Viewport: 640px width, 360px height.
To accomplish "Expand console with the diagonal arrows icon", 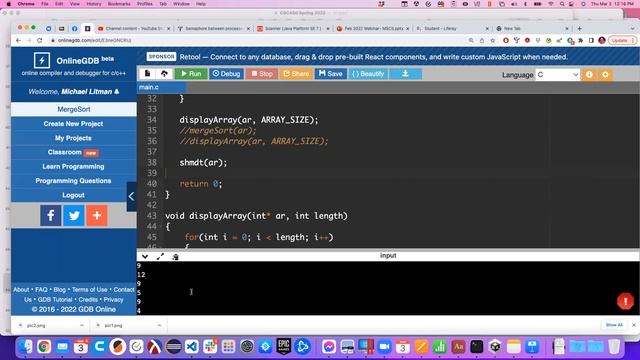I will 160,256.
